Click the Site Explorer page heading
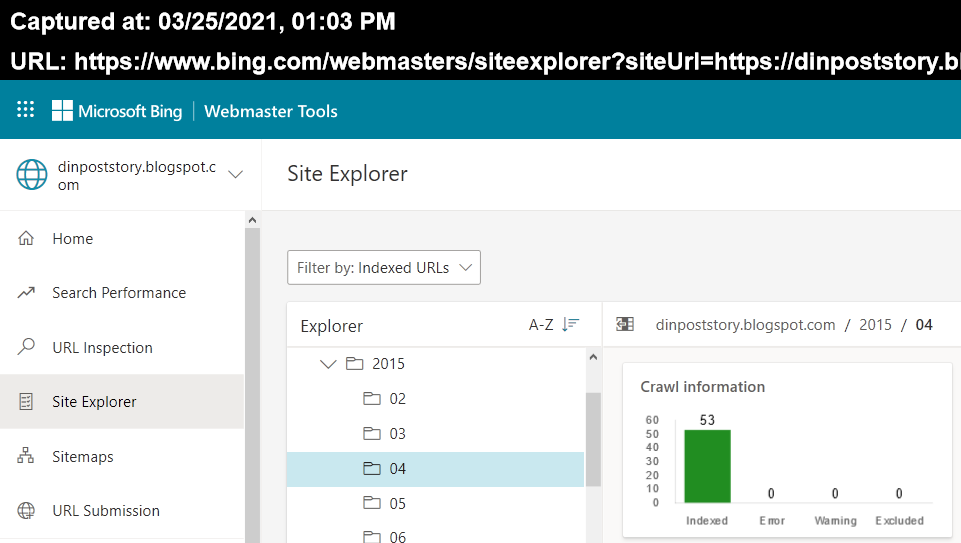The height and width of the screenshot is (543, 961). click(348, 174)
